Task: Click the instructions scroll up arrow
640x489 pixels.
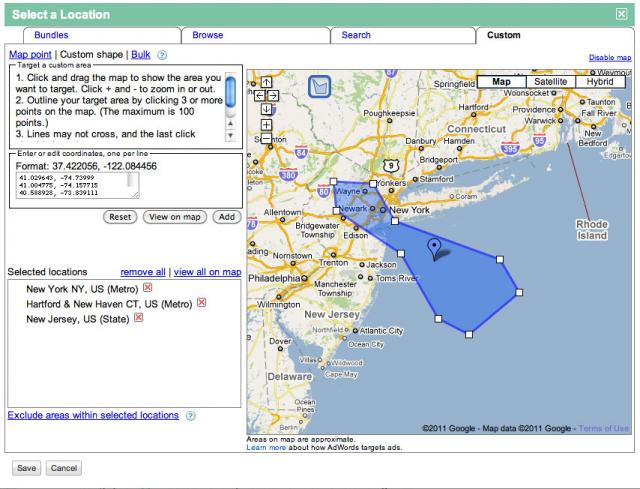Action: (x=231, y=123)
